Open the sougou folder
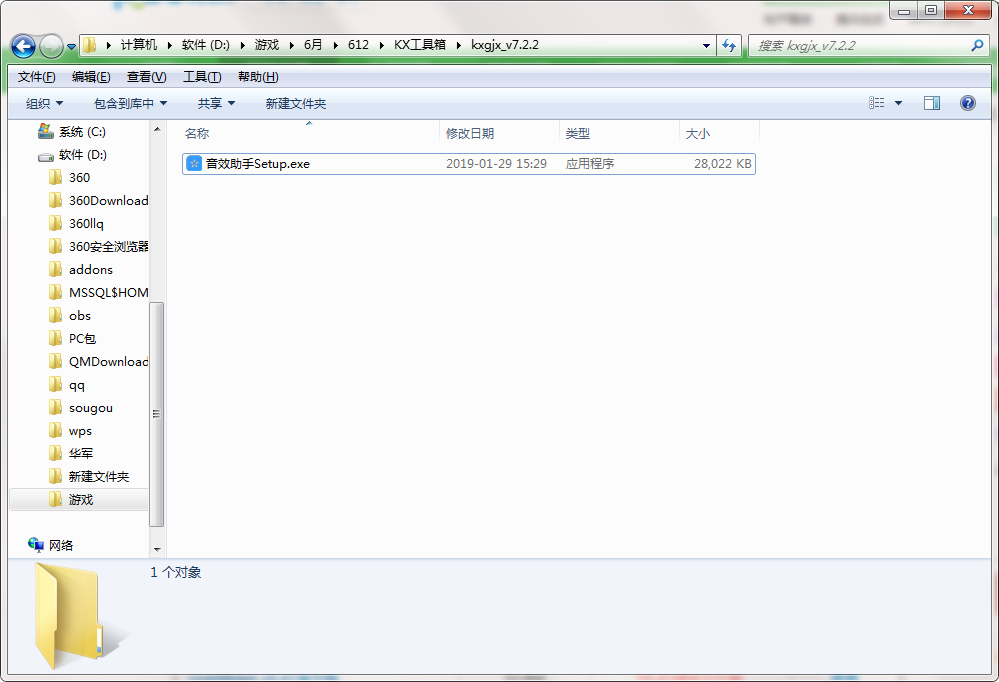 click(x=90, y=408)
